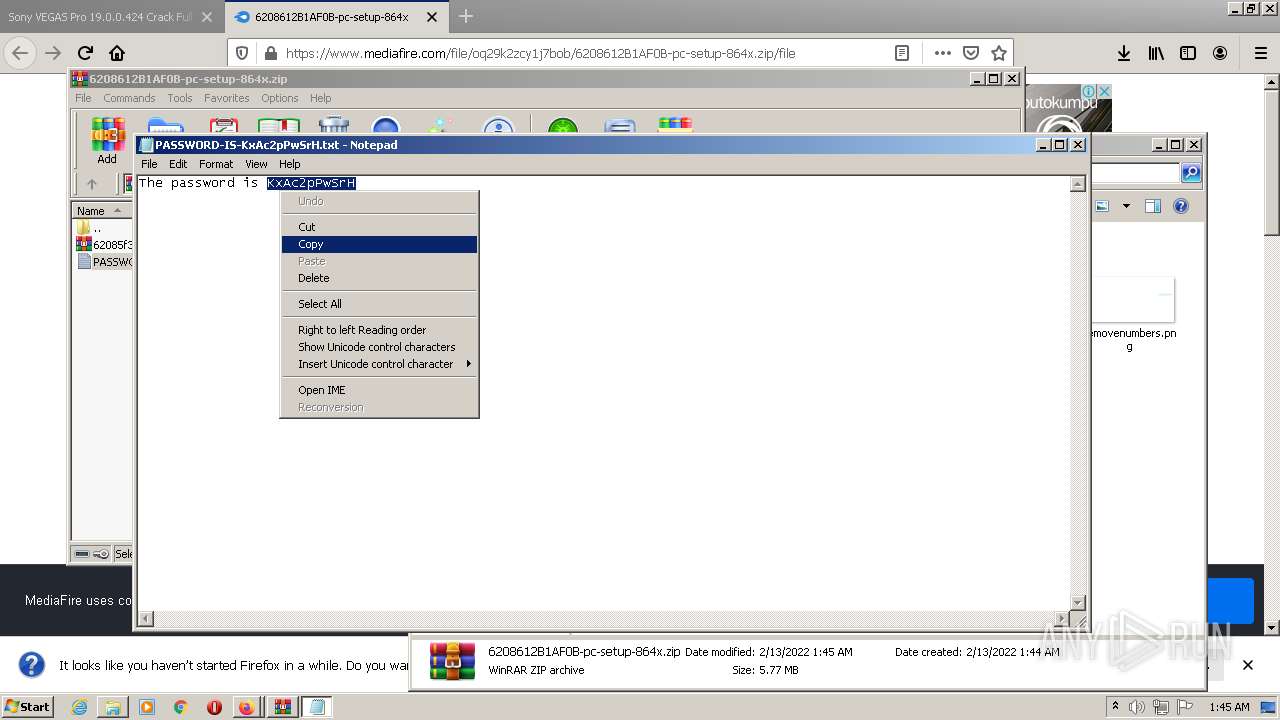1280x720 pixels.
Task: Show Firefox sidebars icon
Action: 1188,53
